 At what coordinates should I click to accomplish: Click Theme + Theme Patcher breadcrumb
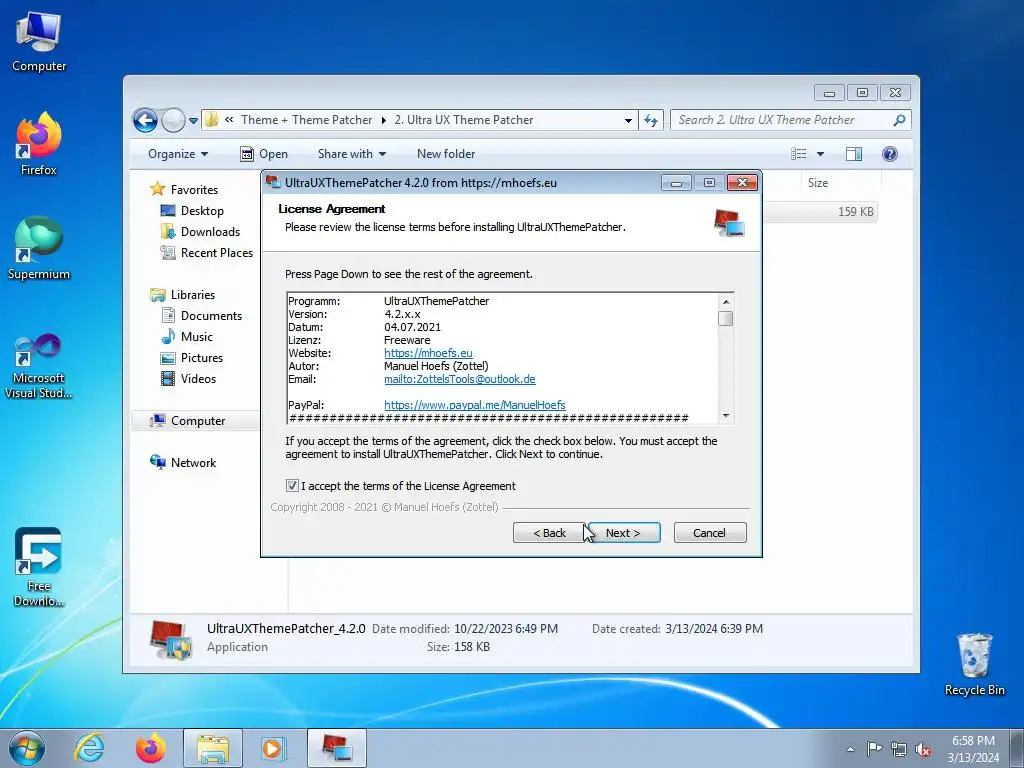[x=306, y=120]
